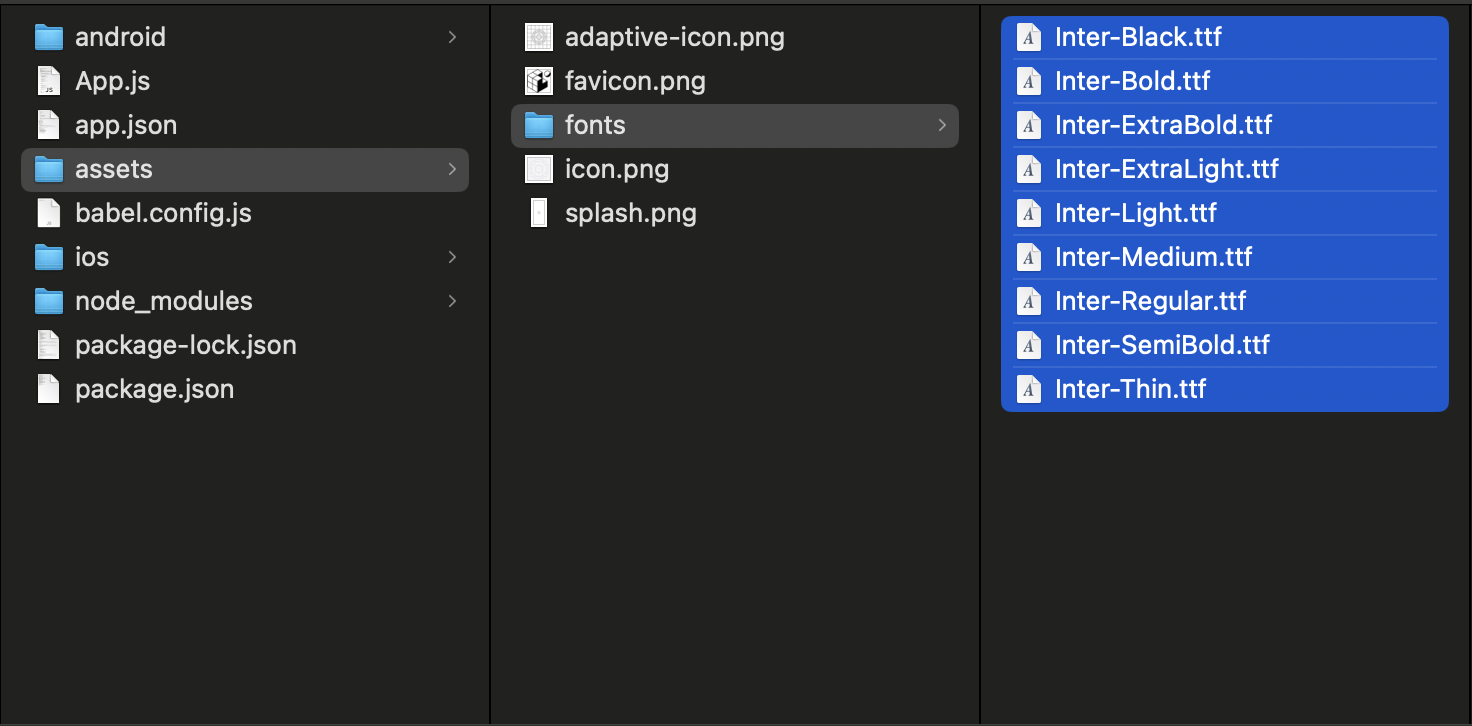Select the app.json file
Screen dimensions: 1472x726
(x=125, y=125)
